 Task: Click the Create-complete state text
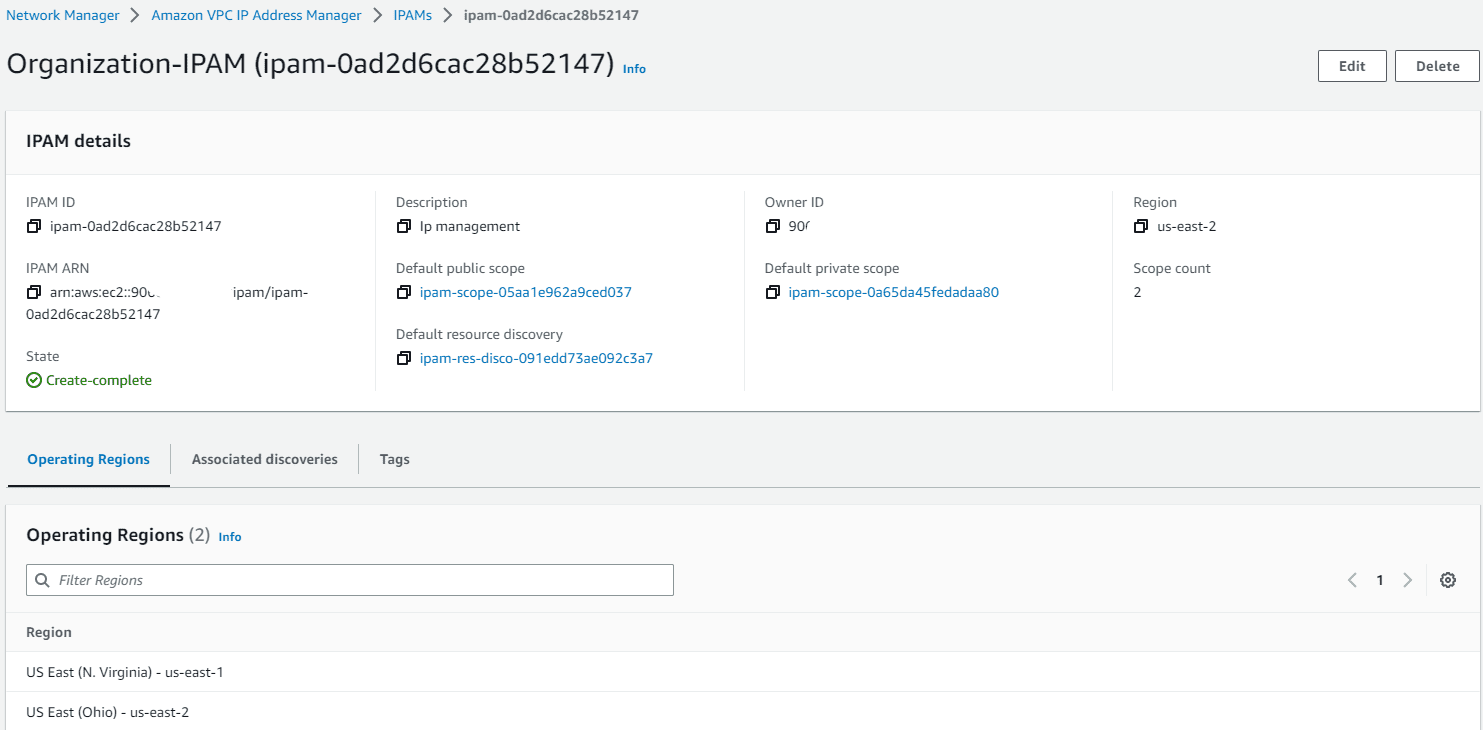(99, 380)
